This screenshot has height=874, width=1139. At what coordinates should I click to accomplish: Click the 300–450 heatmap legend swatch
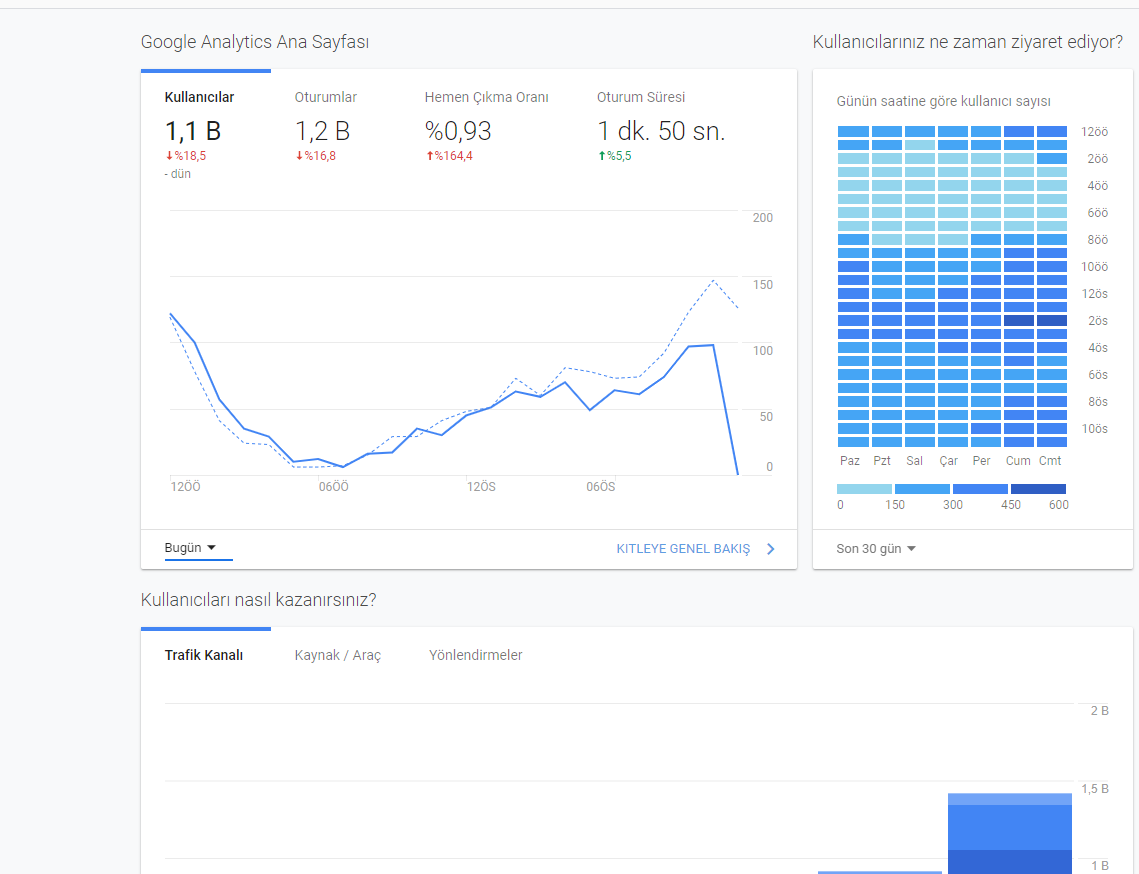(981, 489)
